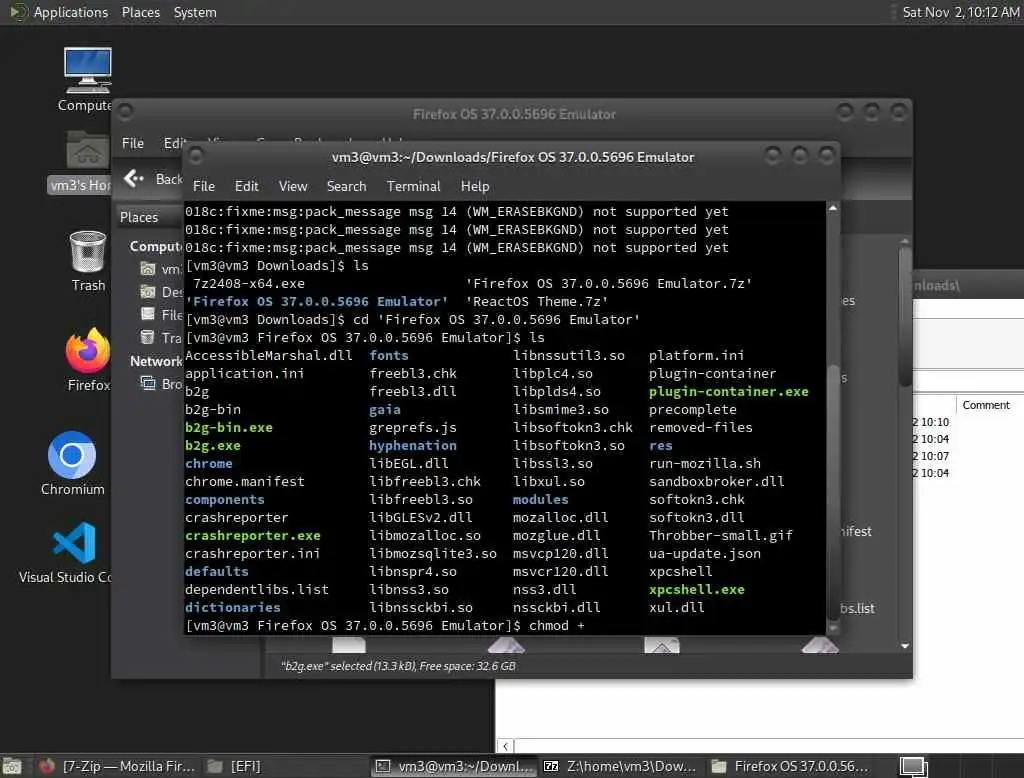Open the terminal window menu icon in titlebar
Image resolution: width=1024 pixels, height=778 pixels.
[195, 157]
